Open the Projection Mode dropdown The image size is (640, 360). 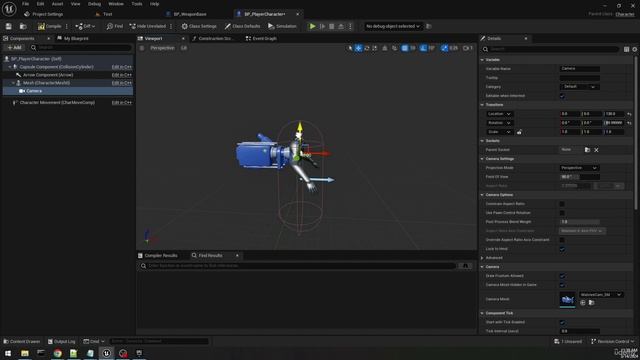click(580, 168)
